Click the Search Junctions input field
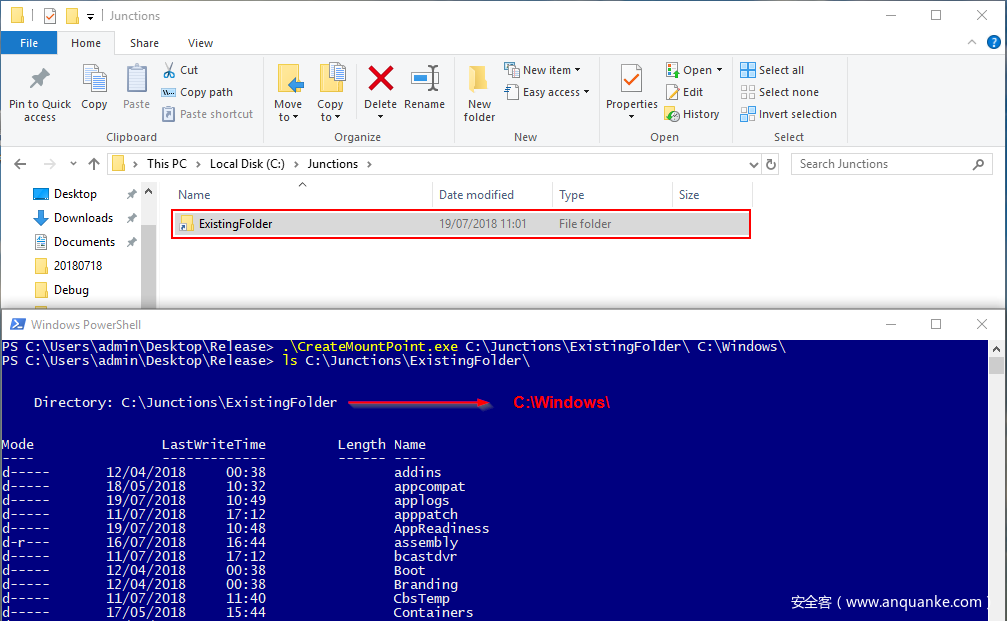Image resolution: width=1007 pixels, height=621 pixels. click(x=880, y=164)
